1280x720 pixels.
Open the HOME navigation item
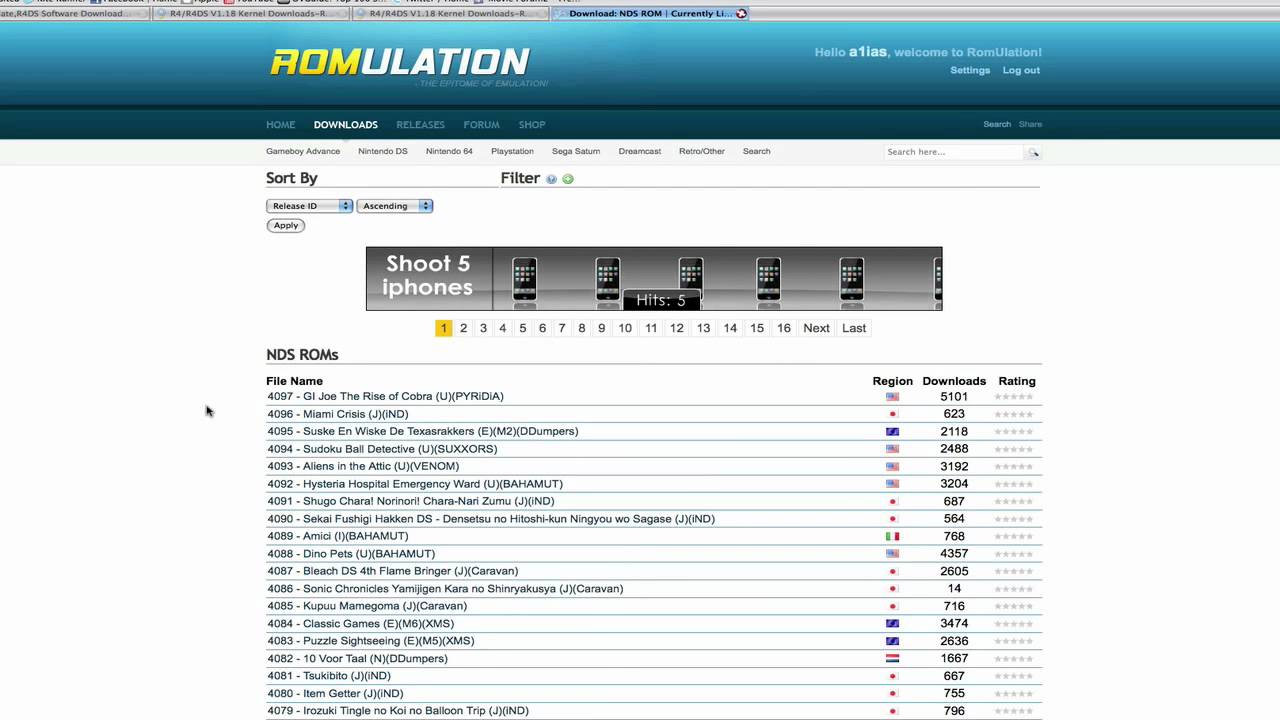coord(280,125)
